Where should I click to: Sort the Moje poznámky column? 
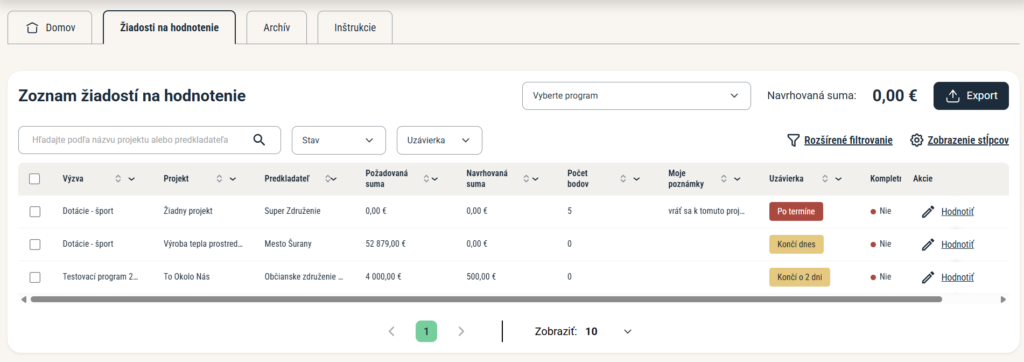[724, 178]
